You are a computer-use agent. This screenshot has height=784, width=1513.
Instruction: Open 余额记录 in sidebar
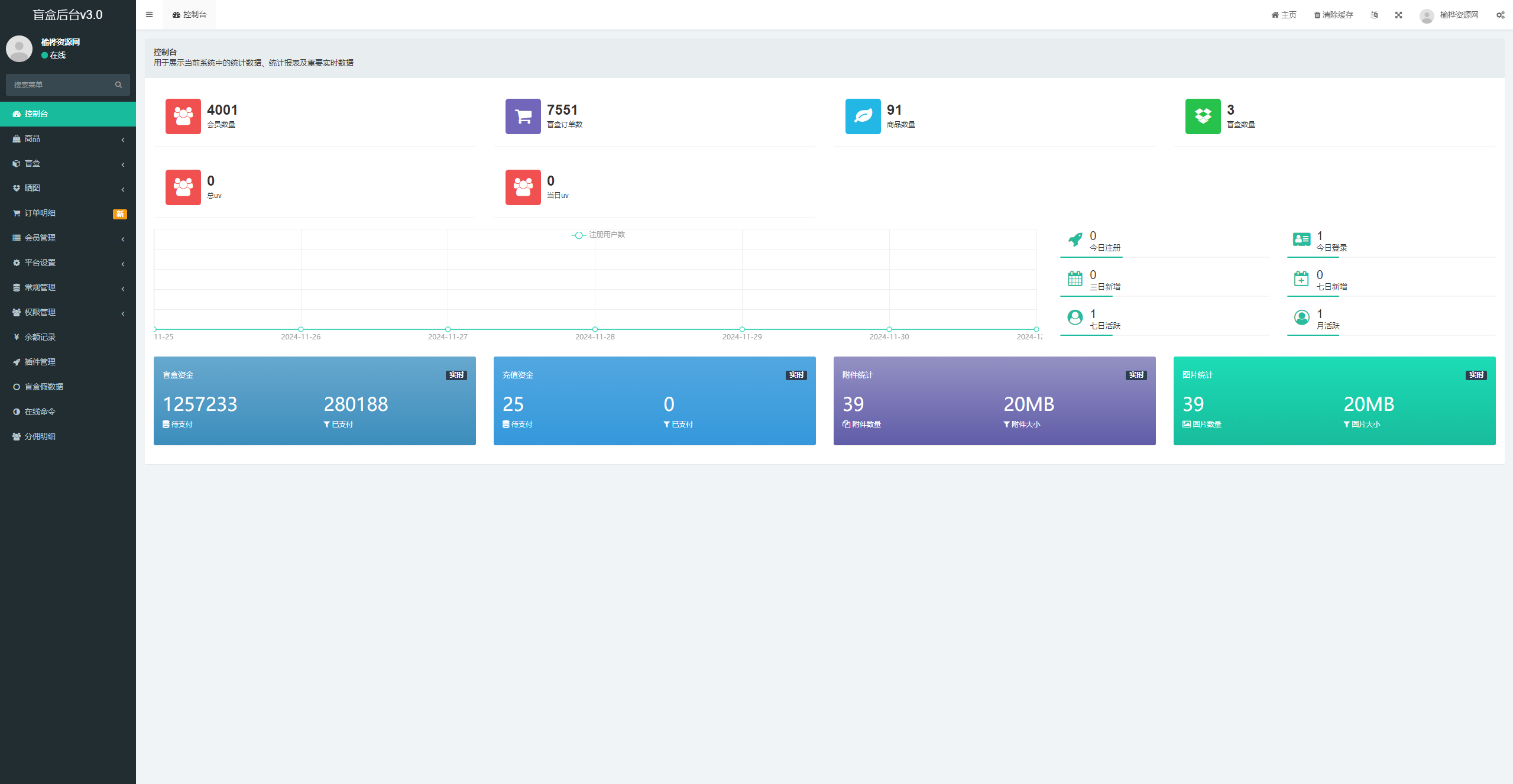[x=68, y=337]
